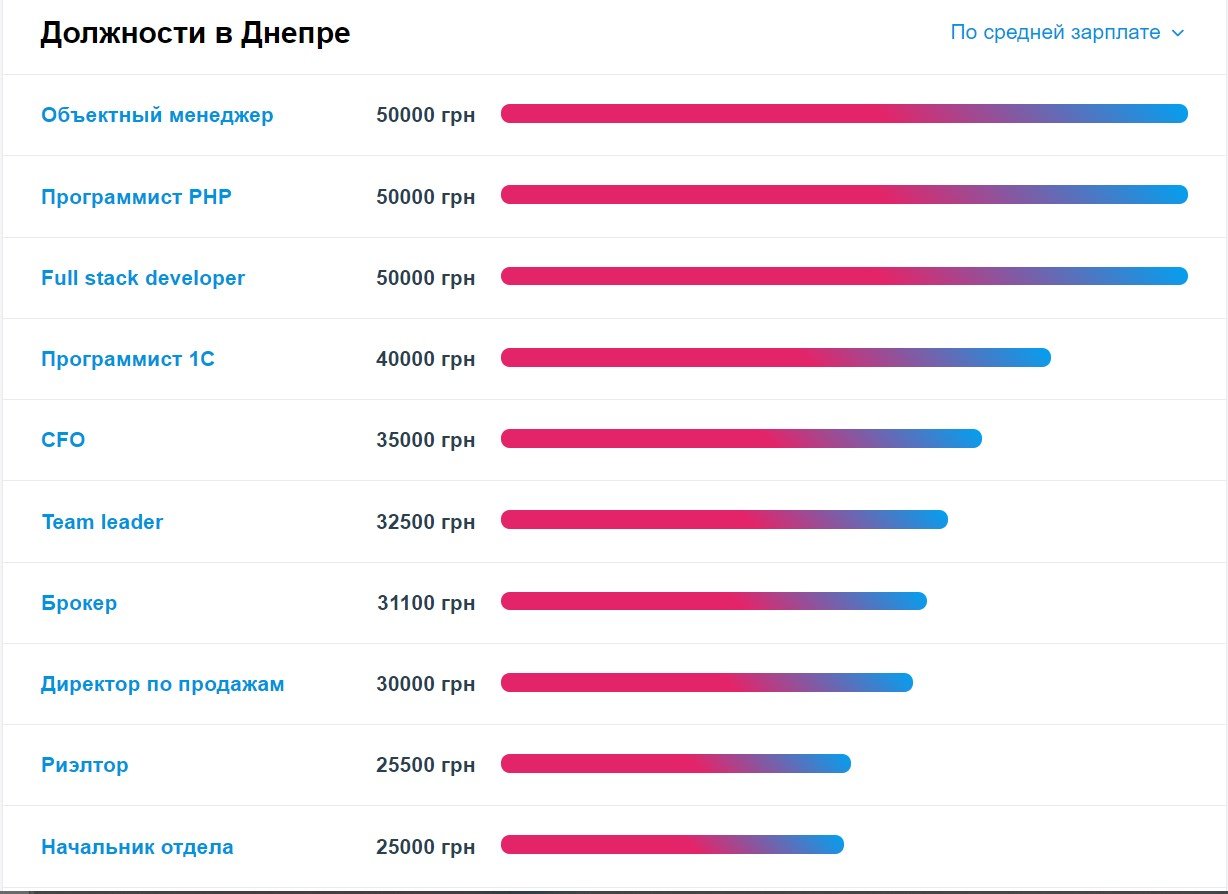This screenshot has height=894, width=1228.
Task: Click the salary bar for Объектный менеджер
Action: (x=844, y=114)
